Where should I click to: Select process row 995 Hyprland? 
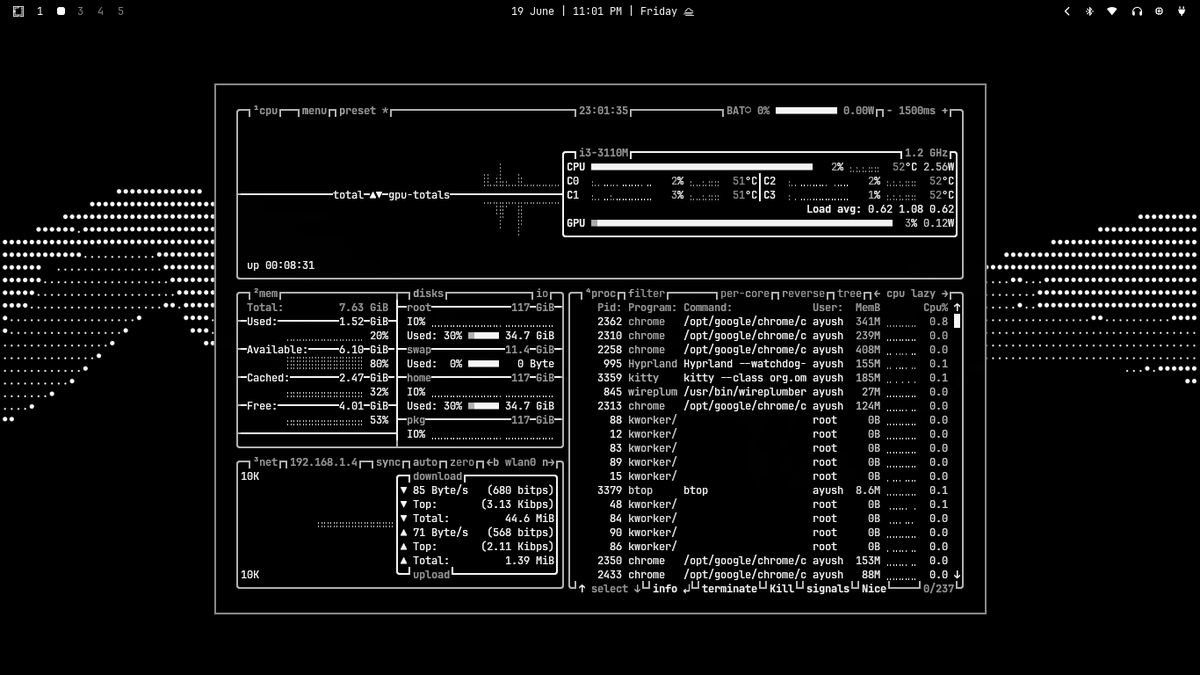point(772,364)
